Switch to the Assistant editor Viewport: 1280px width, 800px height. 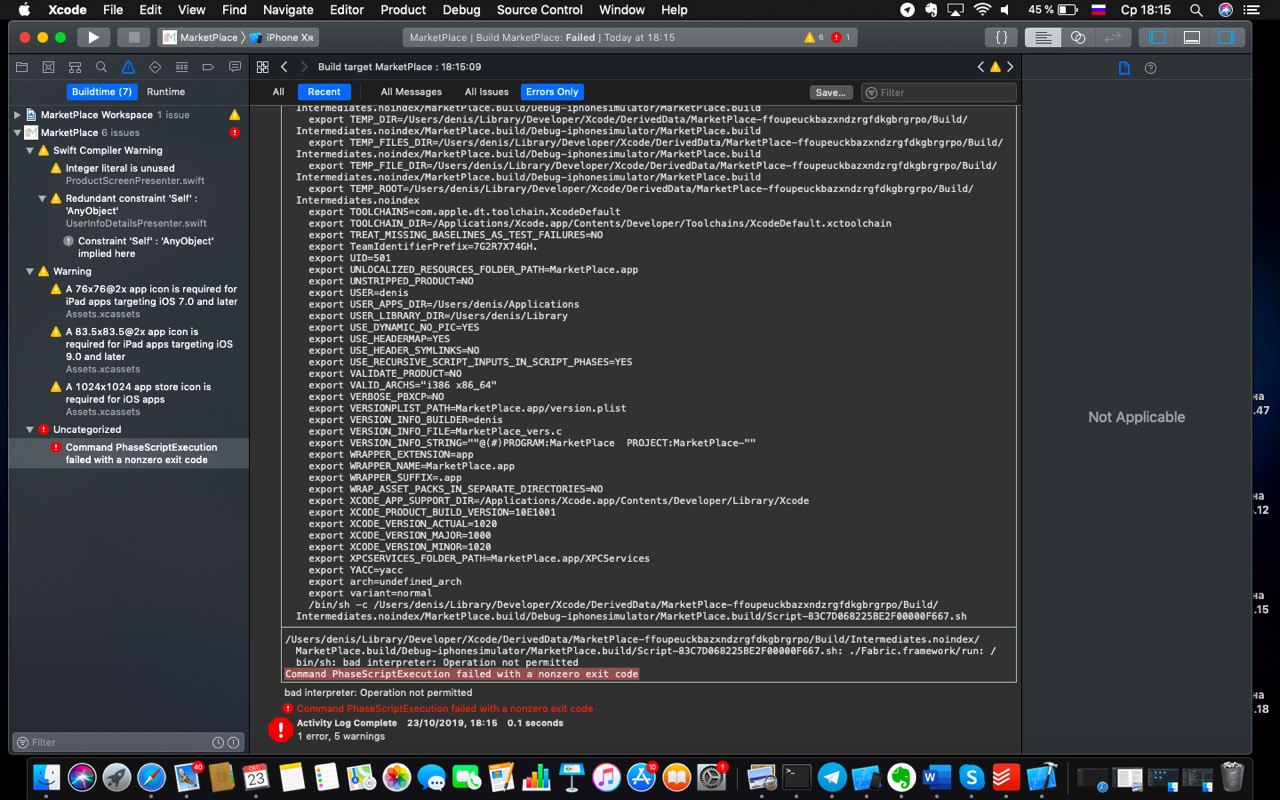(1077, 37)
